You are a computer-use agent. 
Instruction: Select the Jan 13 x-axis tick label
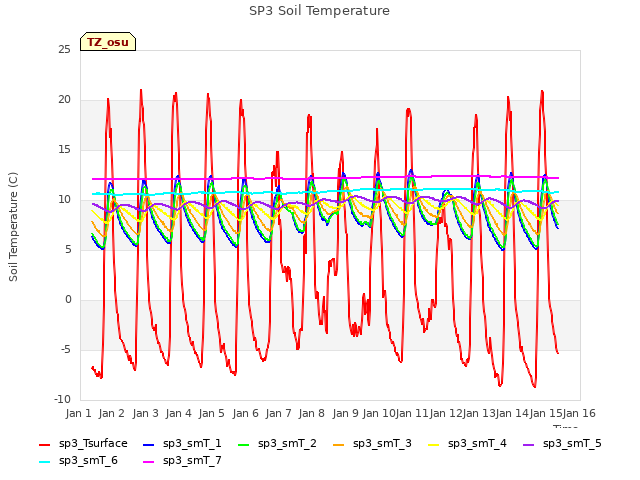(x=479, y=413)
